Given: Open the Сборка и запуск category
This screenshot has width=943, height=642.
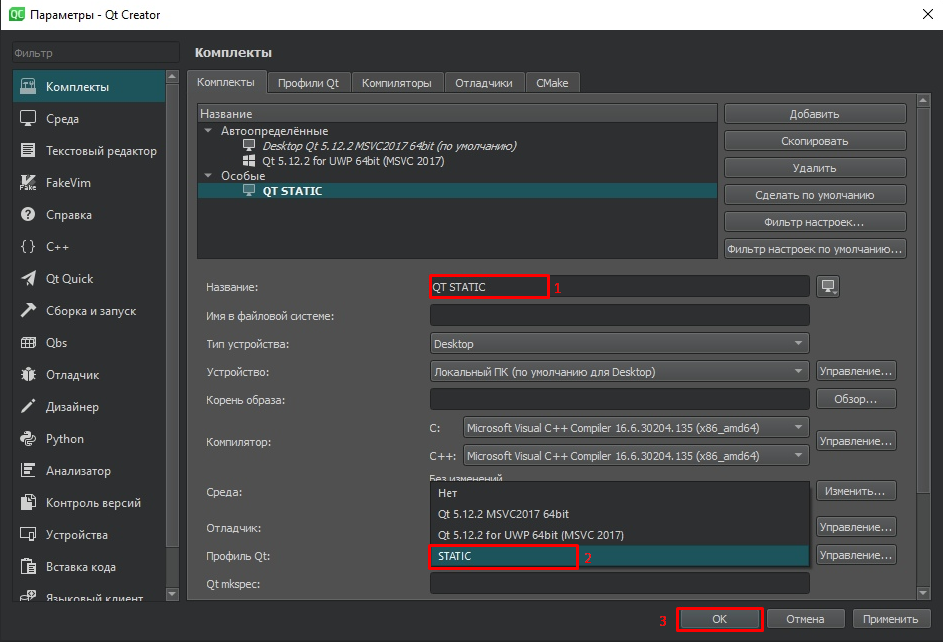Looking at the screenshot, I should [89, 311].
